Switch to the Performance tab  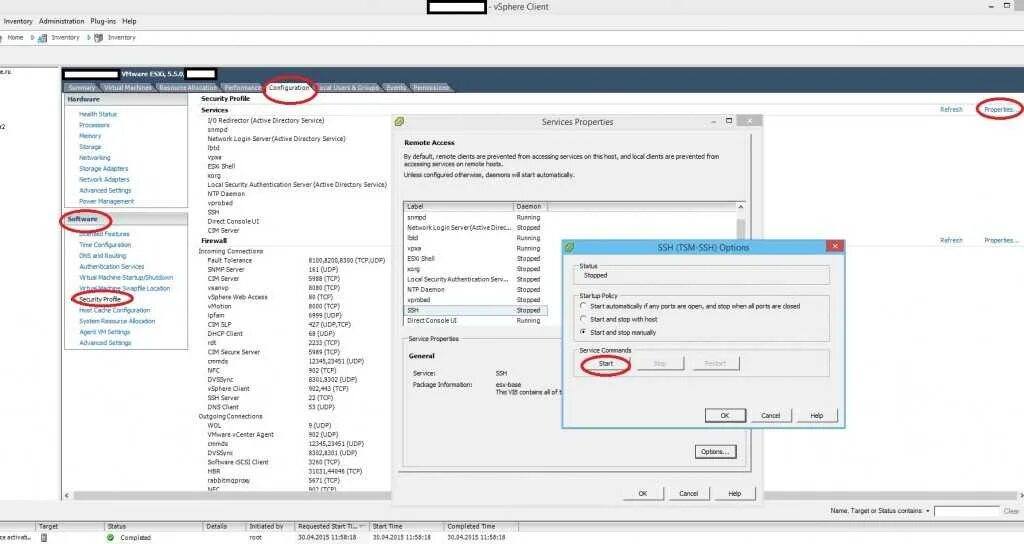coord(242,88)
